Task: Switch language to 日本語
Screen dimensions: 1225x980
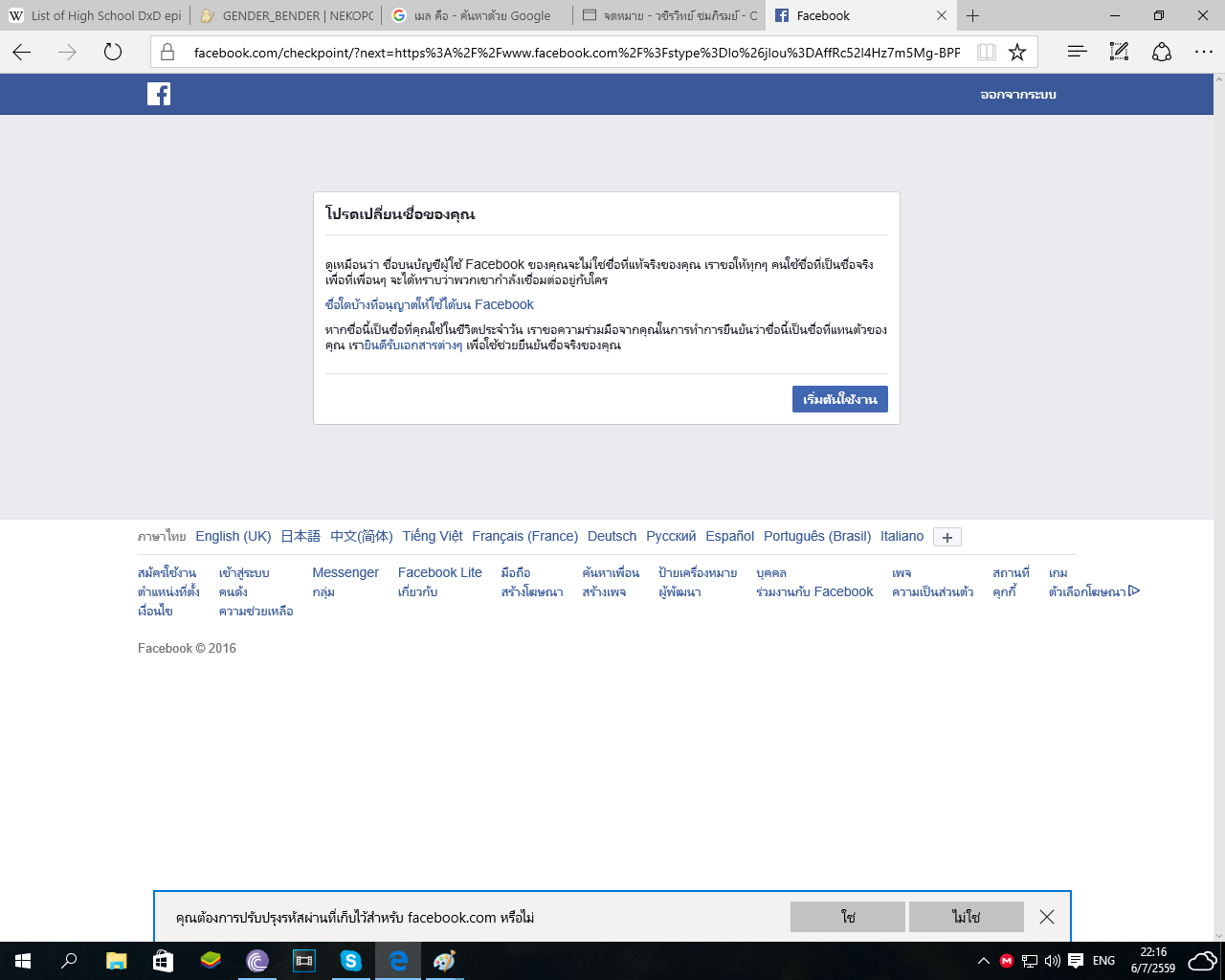Action: (x=301, y=536)
